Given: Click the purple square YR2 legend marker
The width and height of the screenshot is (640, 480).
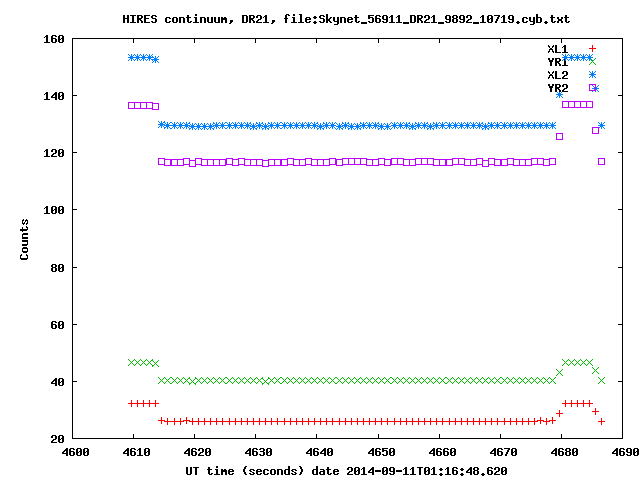Looking at the screenshot, I should (592, 87).
